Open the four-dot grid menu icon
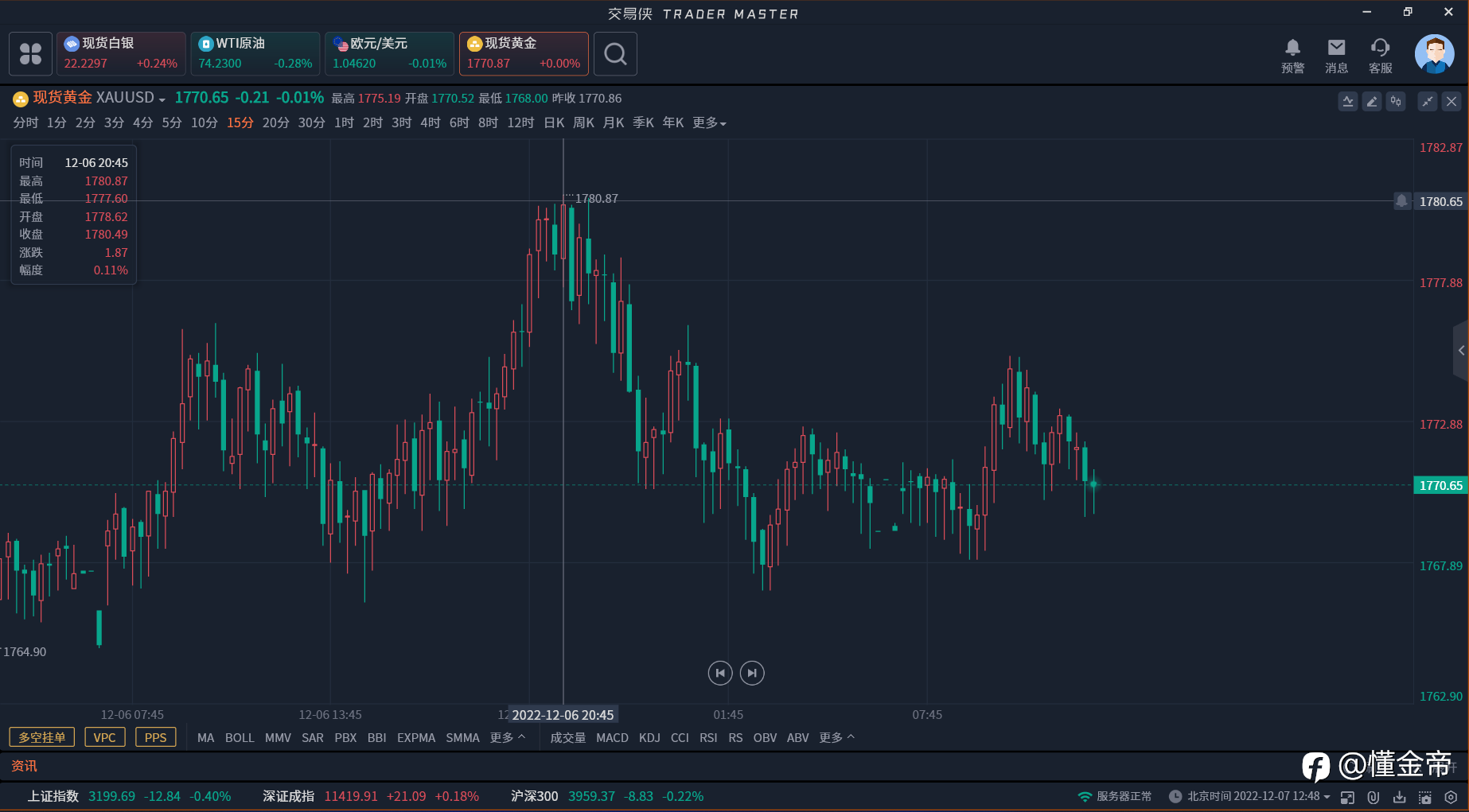1469x812 pixels. [31, 54]
